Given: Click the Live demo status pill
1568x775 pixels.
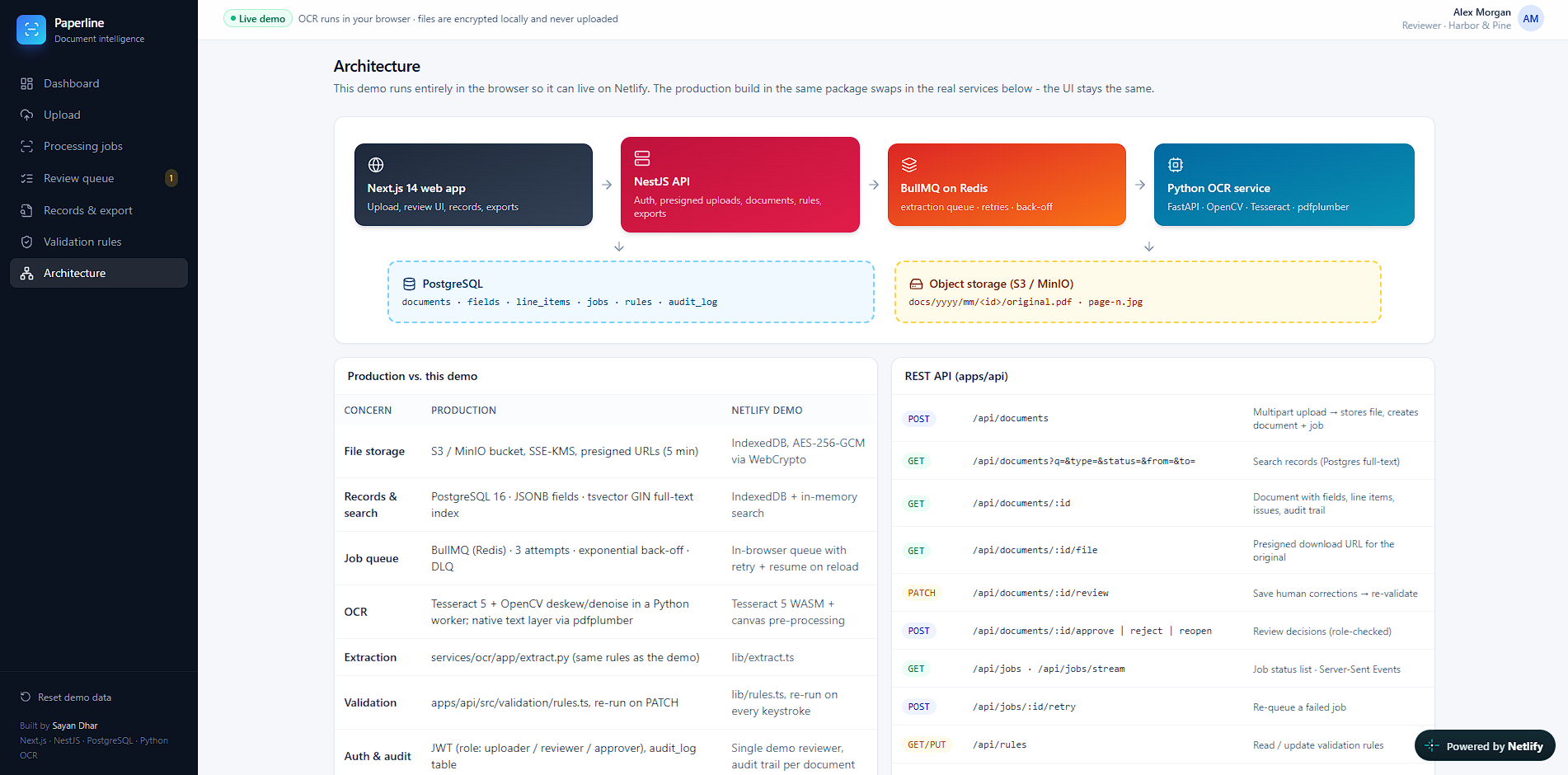Looking at the screenshot, I should point(258,18).
